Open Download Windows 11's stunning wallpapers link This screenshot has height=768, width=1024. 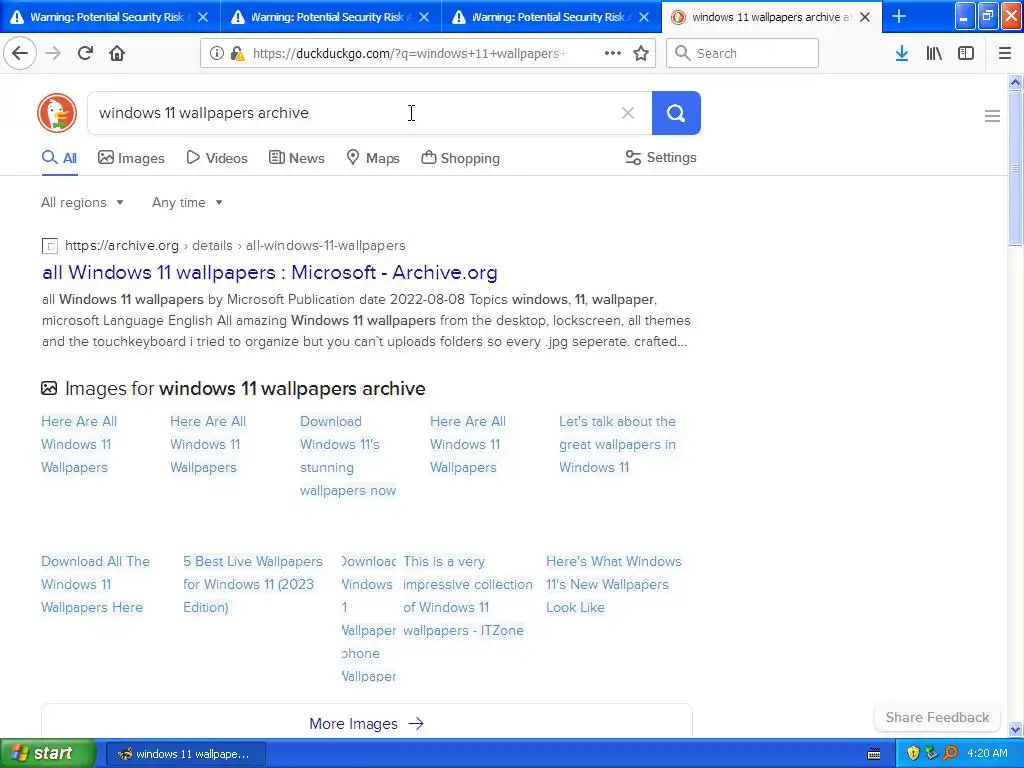pos(347,456)
